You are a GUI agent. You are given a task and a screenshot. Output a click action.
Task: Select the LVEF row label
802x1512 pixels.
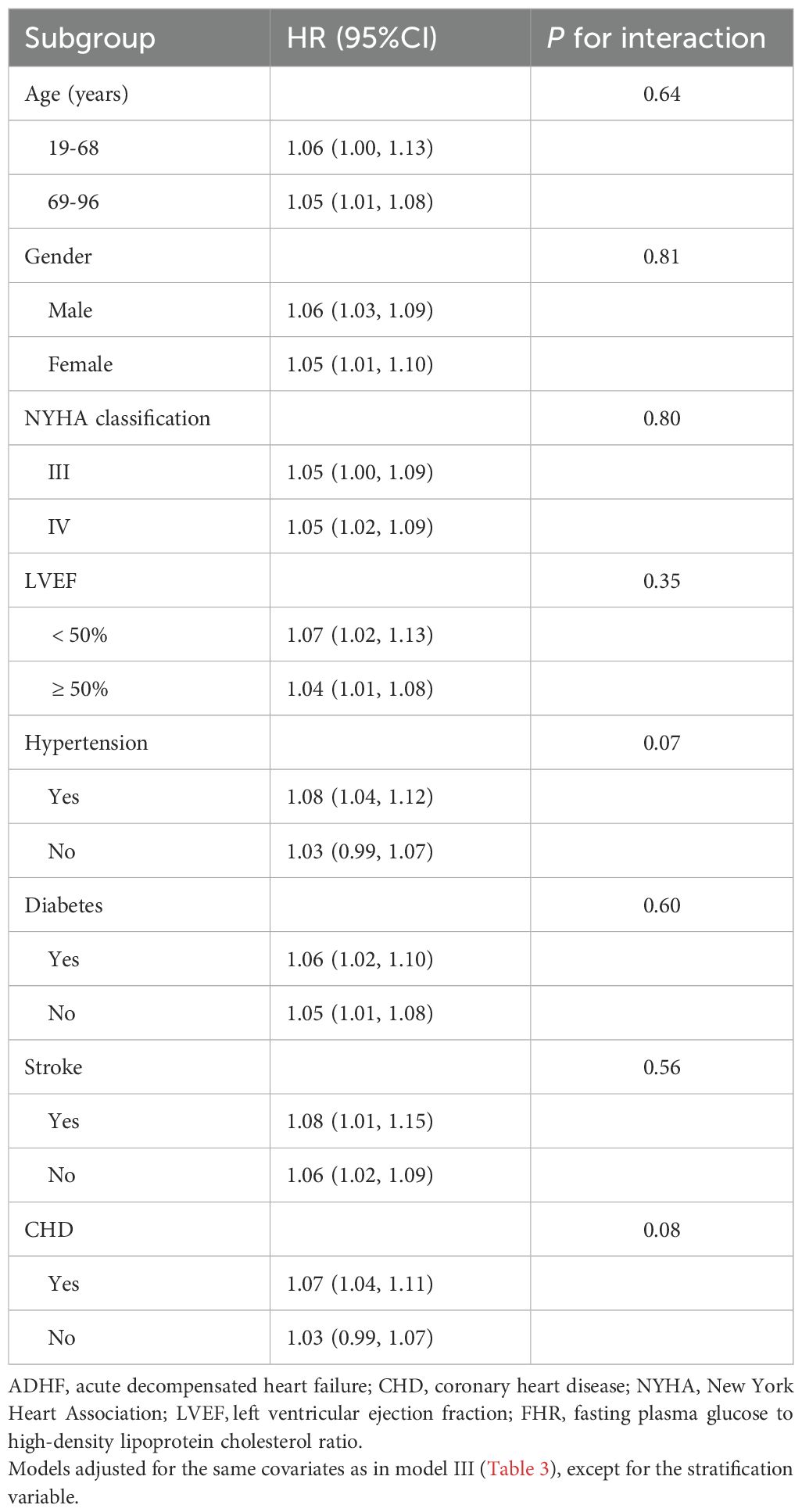coord(51,581)
